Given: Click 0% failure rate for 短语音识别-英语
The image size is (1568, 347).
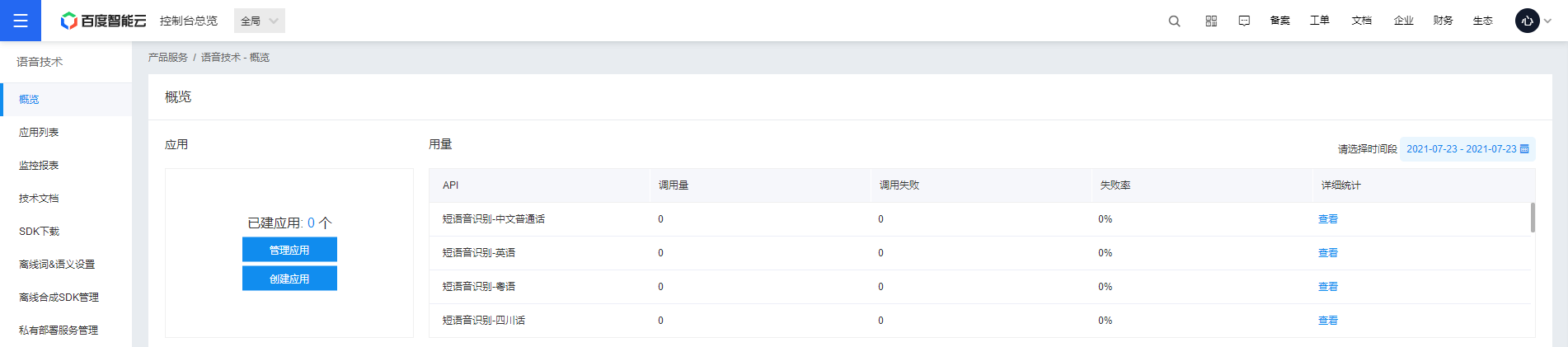Looking at the screenshot, I should tap(1106, 253).
